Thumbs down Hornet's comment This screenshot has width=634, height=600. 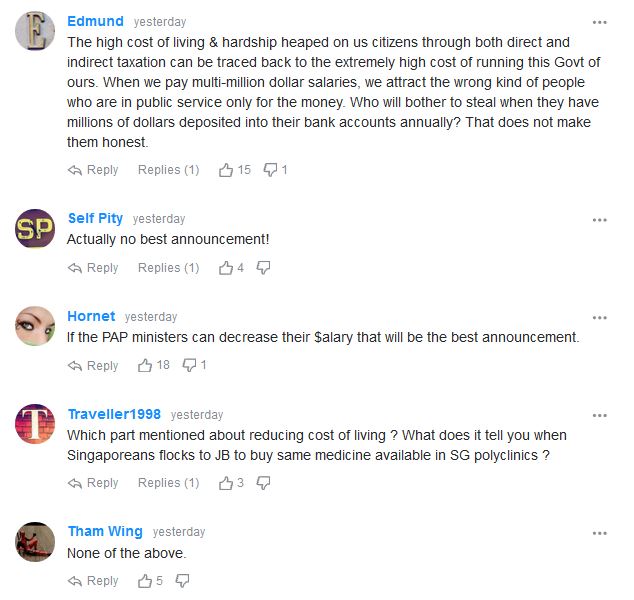pyautogui.click(x=189, y=366)
